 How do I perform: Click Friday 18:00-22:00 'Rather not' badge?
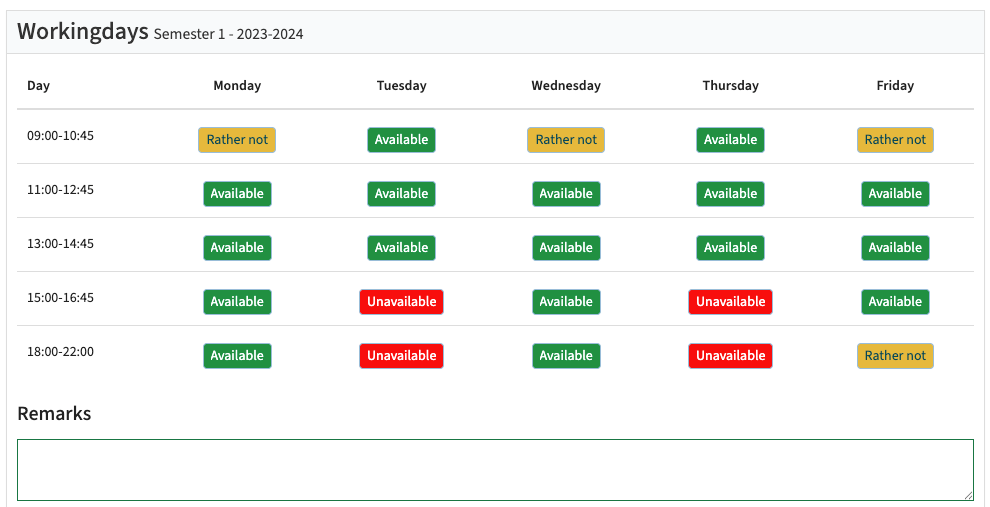click(895, 356)
